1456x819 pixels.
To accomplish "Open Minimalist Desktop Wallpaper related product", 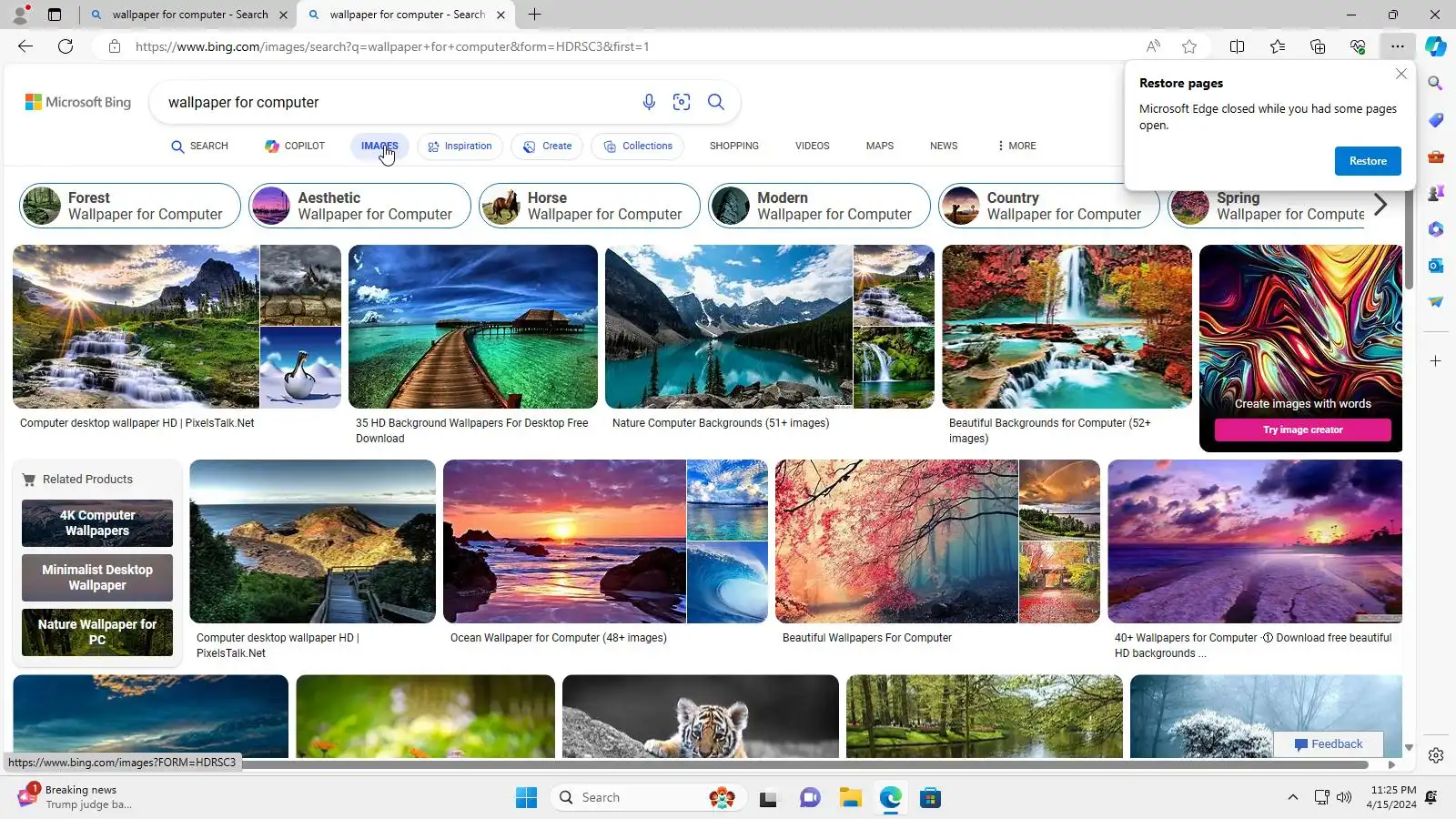I will pos(97,578).
